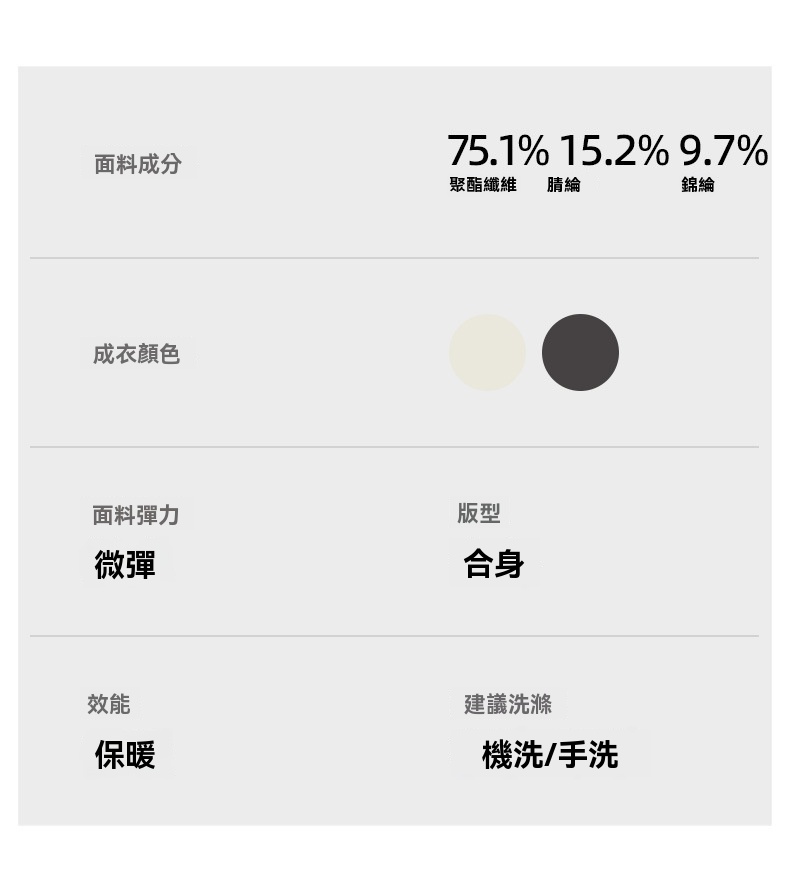Click the 腈綸 fiber label
The width and height of the screenshot is (790, 891).
point(563,185)
